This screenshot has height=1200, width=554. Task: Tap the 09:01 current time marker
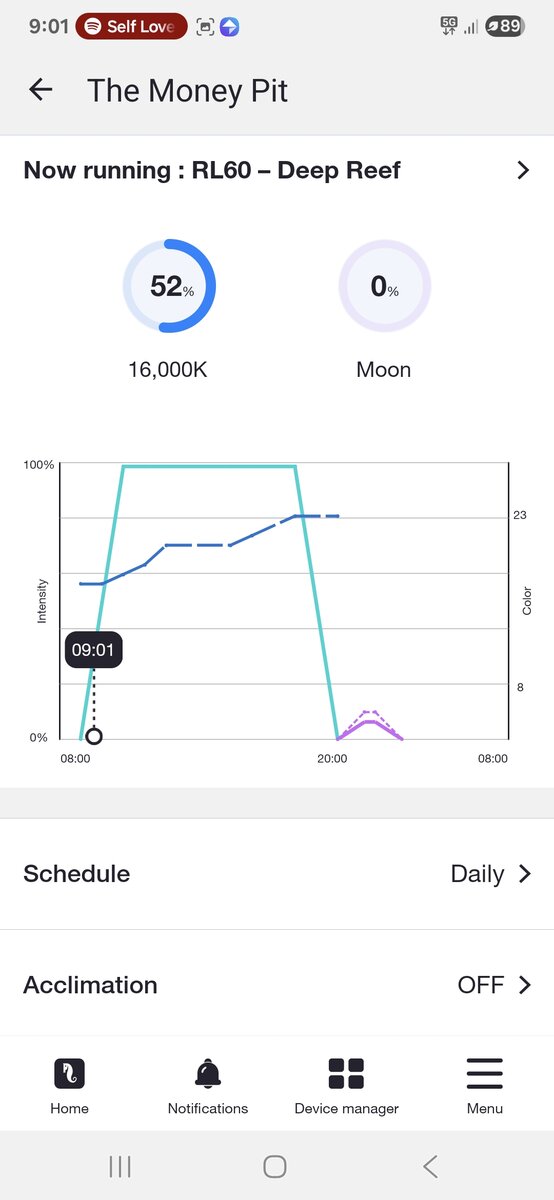pos(93,650)
